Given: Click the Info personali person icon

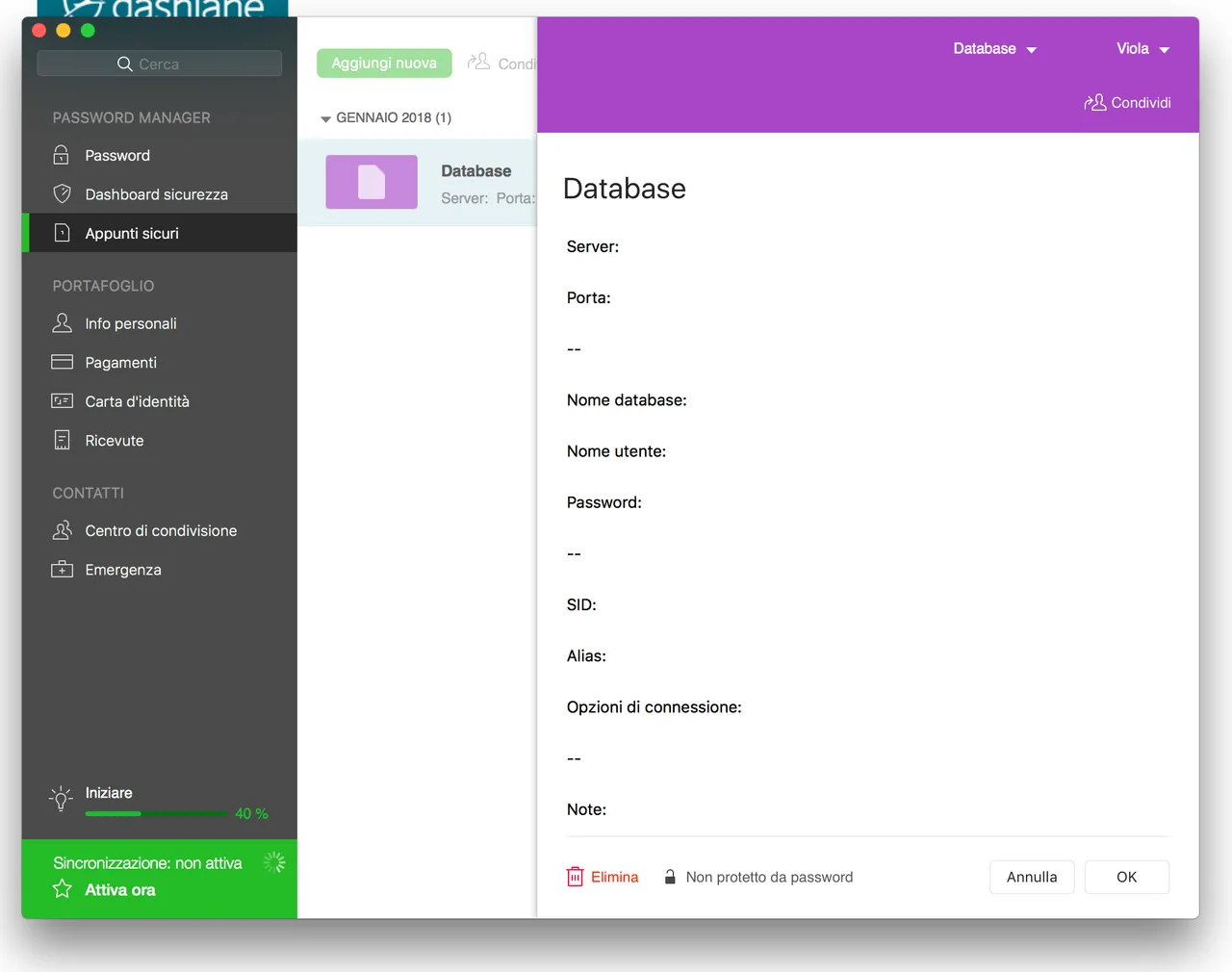Looking at the screenshot, I should (x=62, y=323).
